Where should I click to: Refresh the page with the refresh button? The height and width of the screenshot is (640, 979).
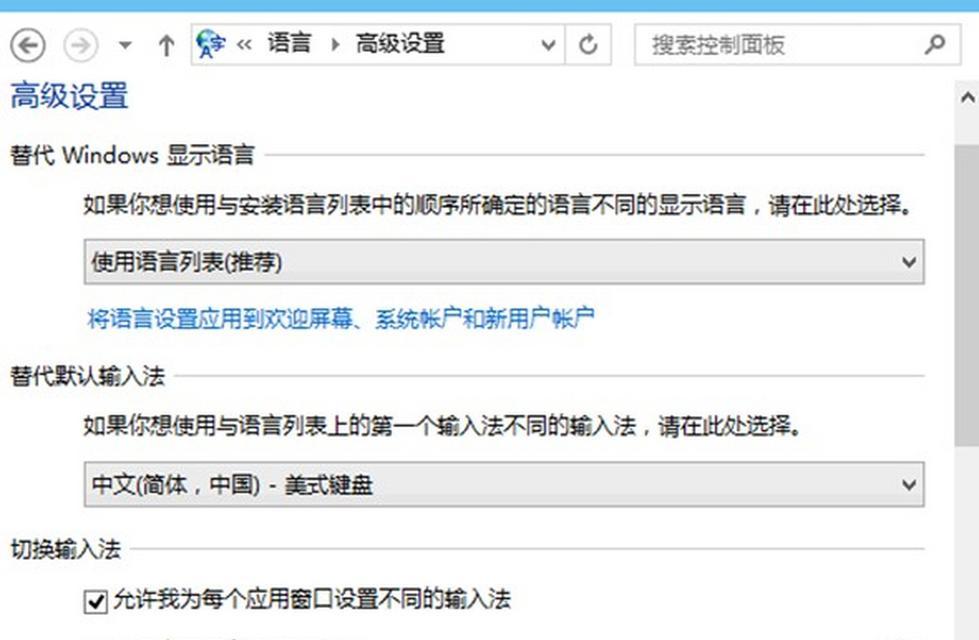588,45
